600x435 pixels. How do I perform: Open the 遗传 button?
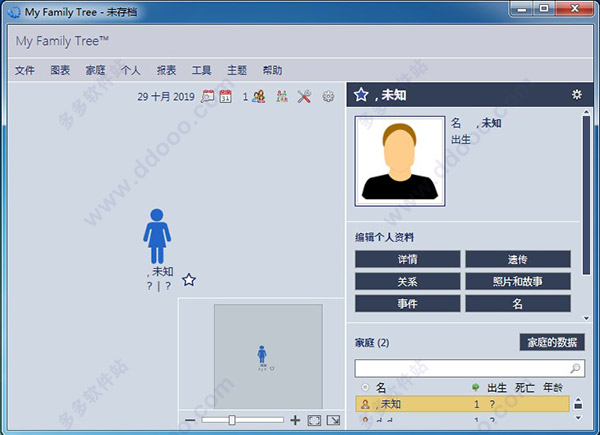coord(518,259)
